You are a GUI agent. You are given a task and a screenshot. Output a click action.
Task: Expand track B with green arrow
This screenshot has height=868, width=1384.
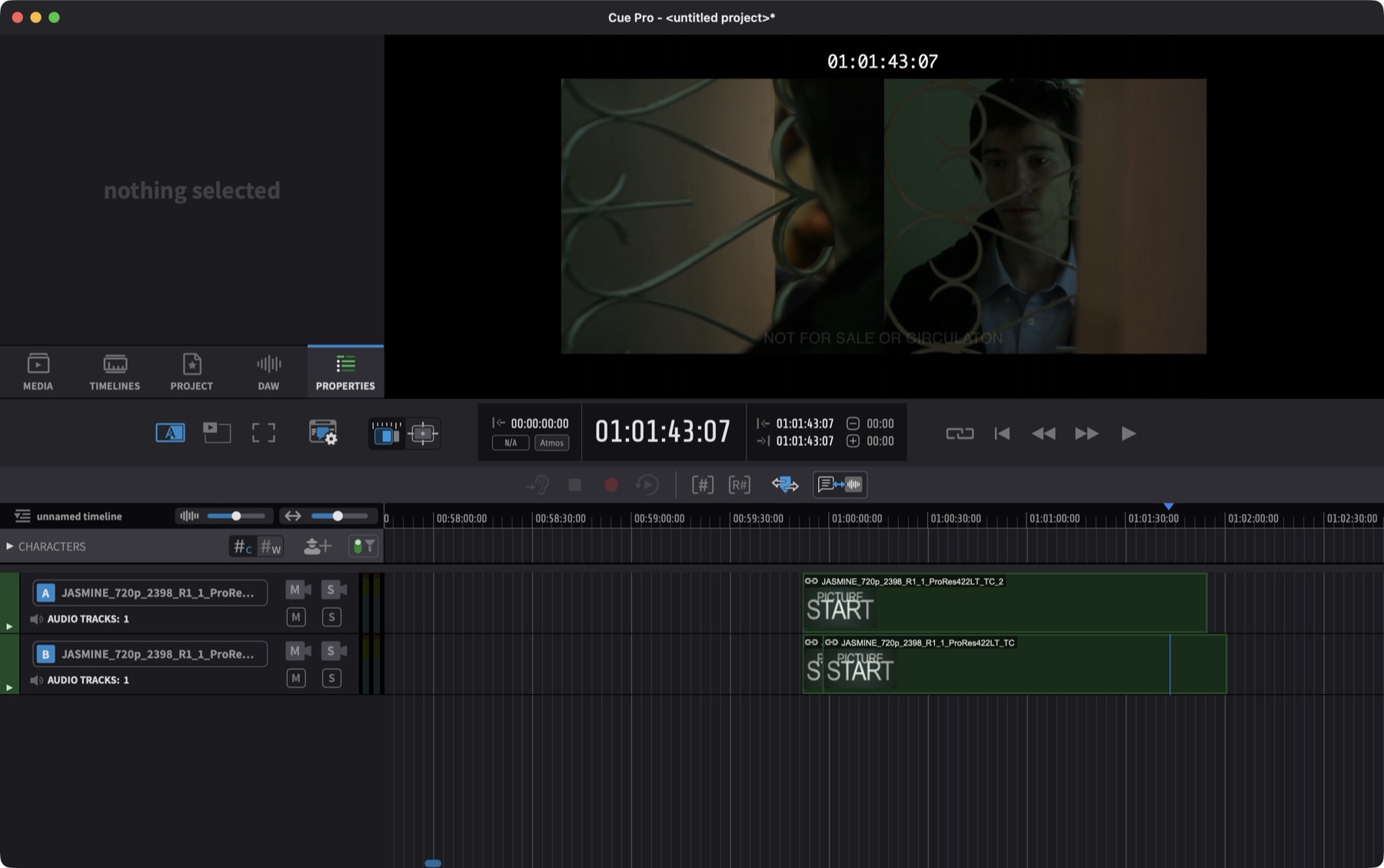click(x=9, y=688)
